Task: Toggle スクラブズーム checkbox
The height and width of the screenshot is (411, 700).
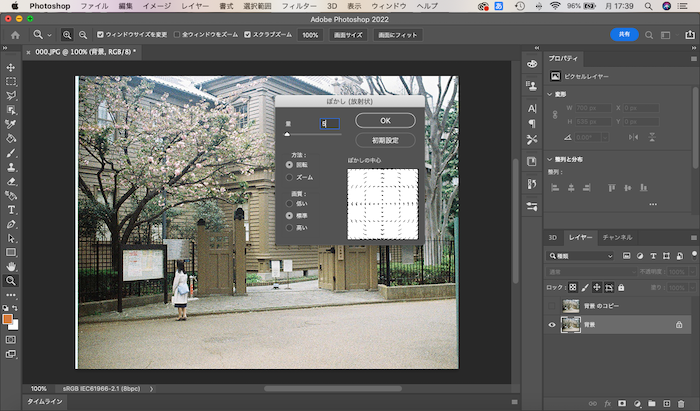Action: tap(247, 35)
